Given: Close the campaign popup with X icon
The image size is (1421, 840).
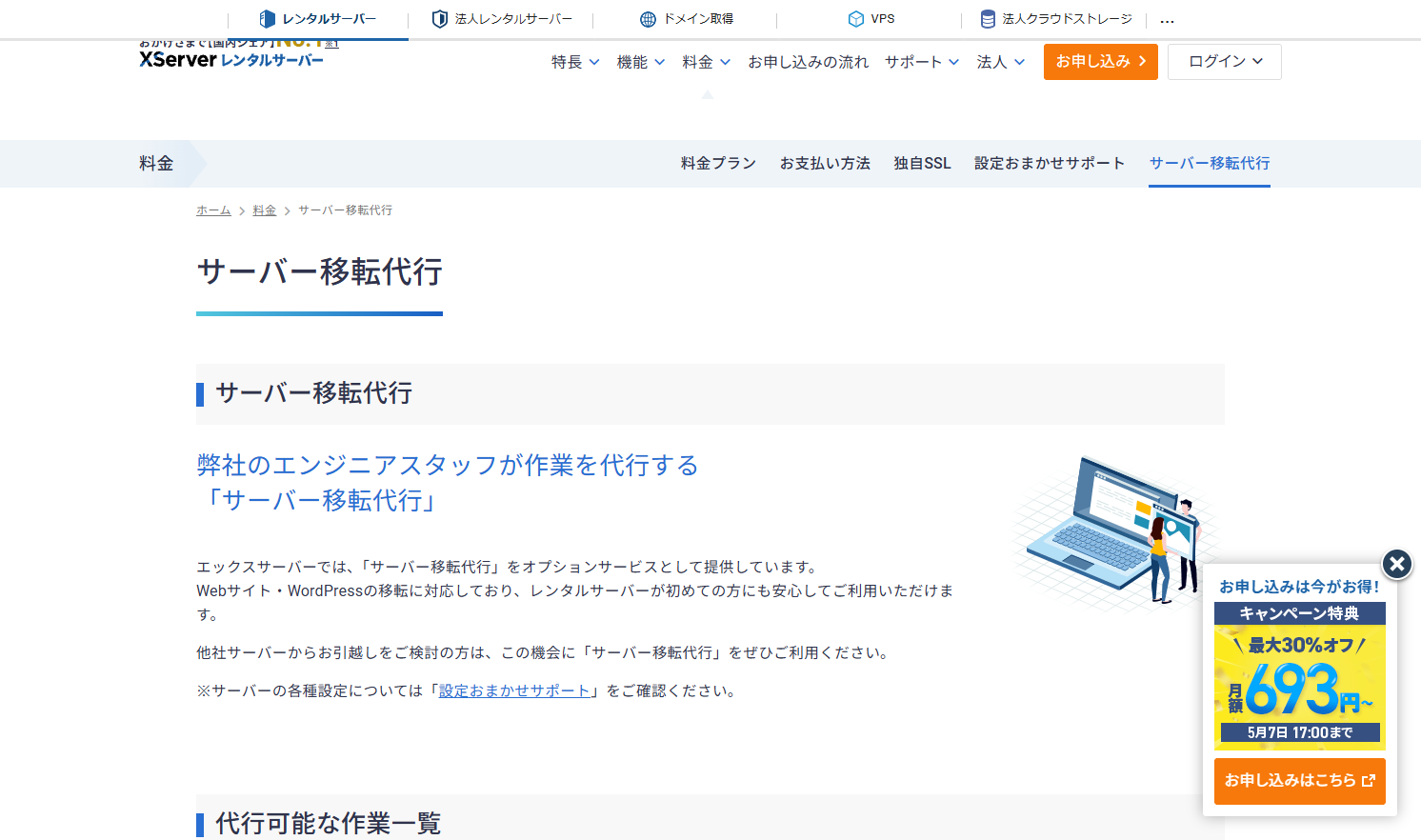Looking at the screenshot, I should (1397, 565).
